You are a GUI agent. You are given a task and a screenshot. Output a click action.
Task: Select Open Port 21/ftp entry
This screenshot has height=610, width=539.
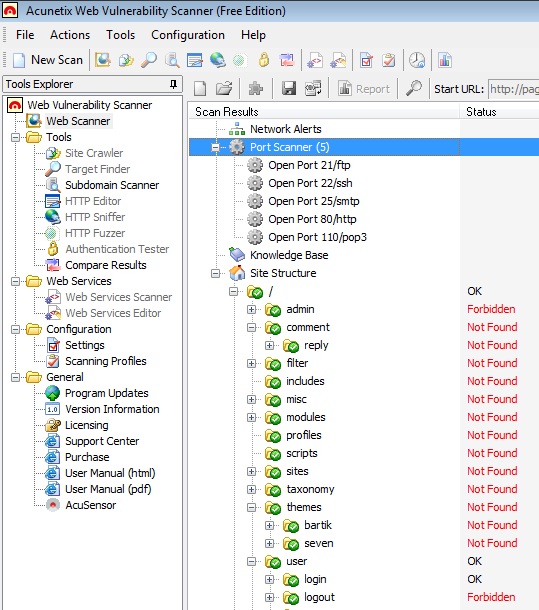tap(309, 165)
